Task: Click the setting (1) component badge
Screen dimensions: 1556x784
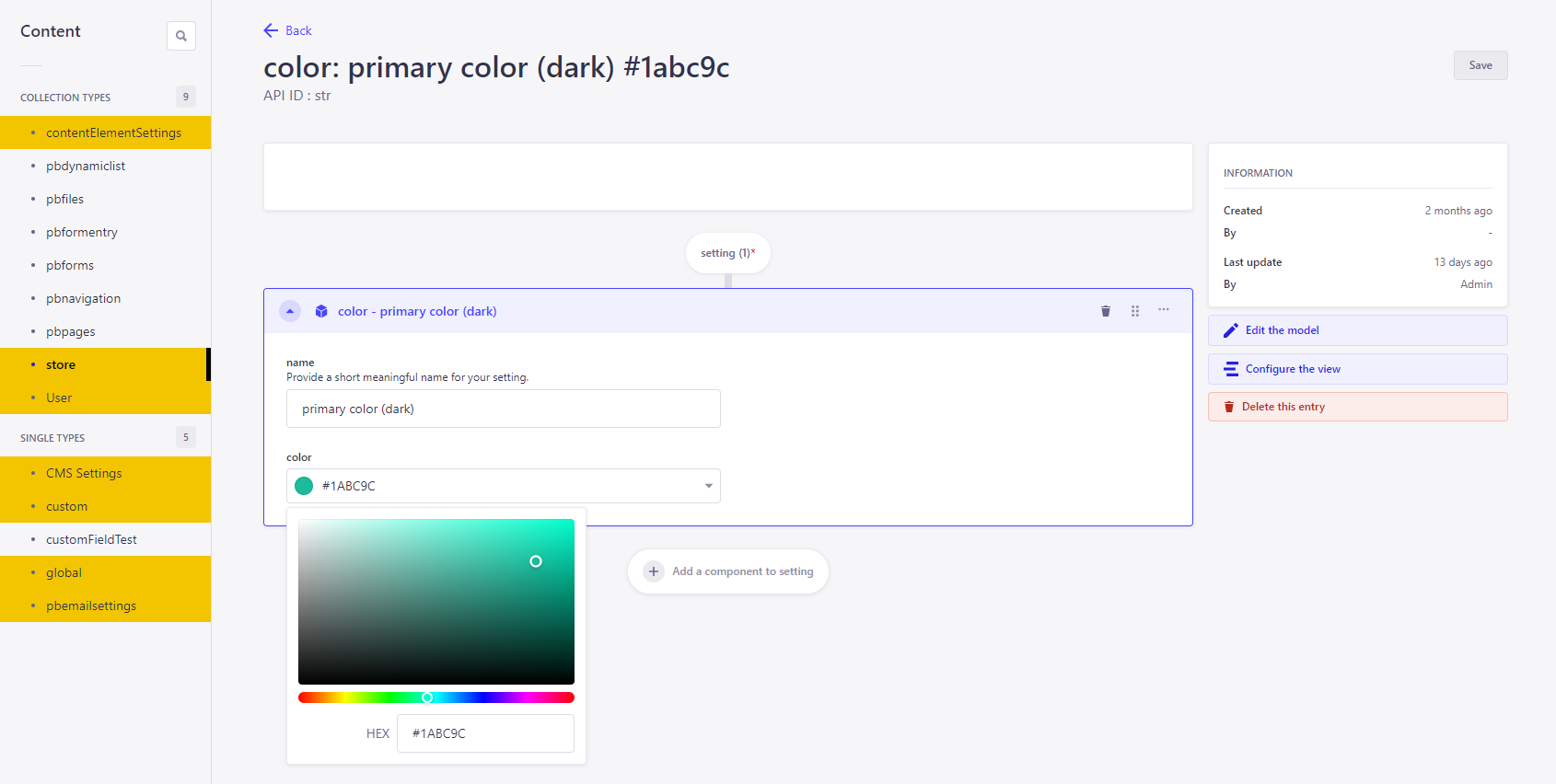Action: tap(727, 253)
